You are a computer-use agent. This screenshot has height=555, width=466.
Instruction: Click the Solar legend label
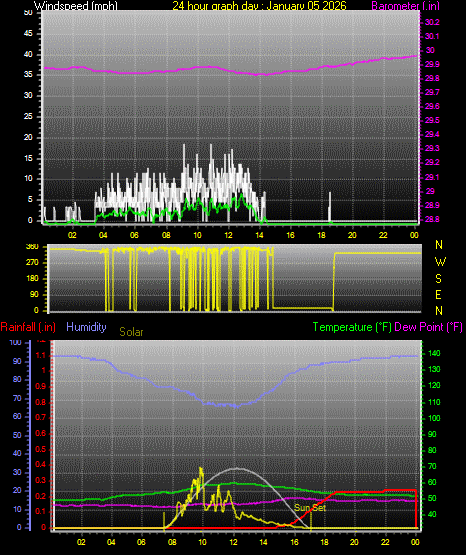pyautogui.click(x=131, y=332)
